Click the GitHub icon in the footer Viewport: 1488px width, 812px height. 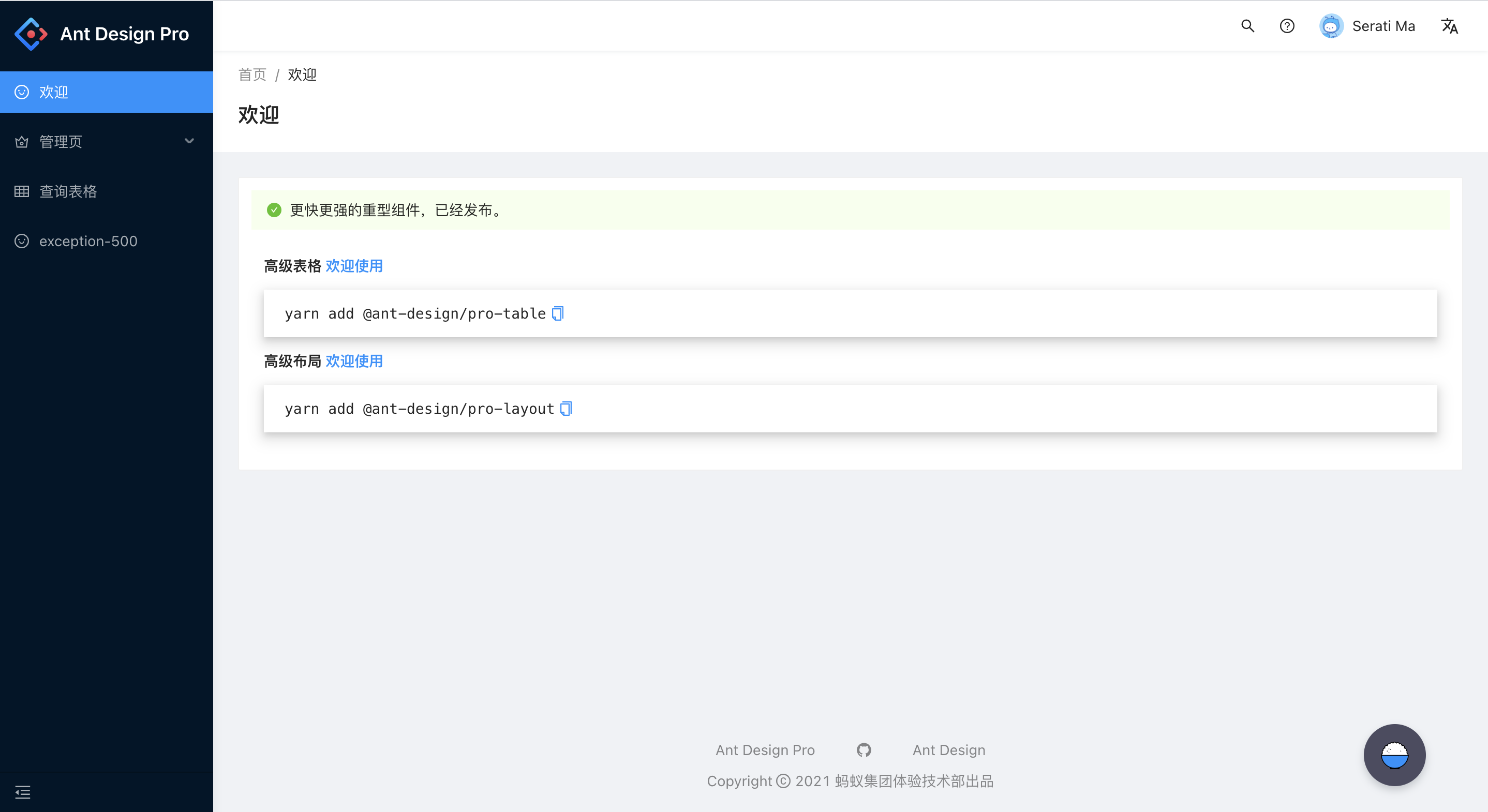[x=863, y=750]
